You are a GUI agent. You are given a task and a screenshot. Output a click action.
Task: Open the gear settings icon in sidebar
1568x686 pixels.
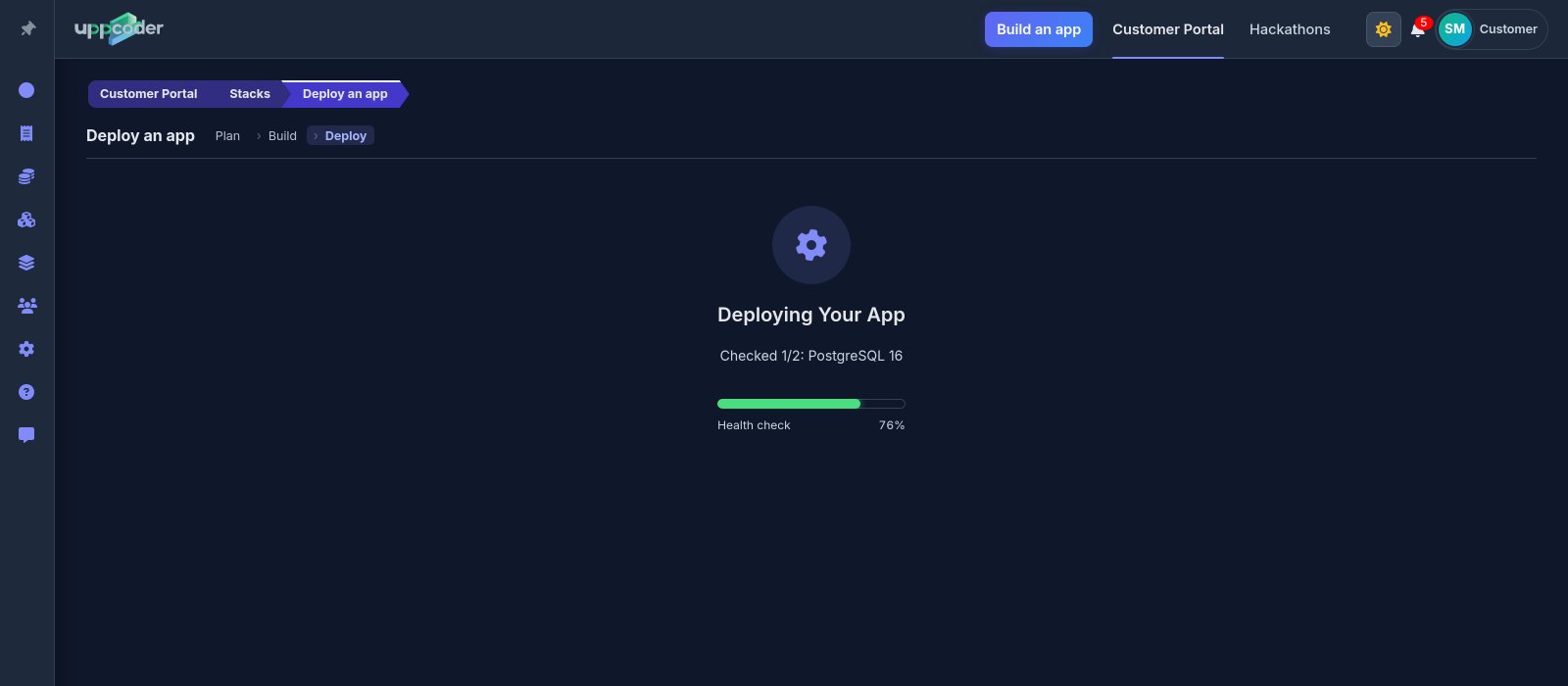(x=26, y=349)
